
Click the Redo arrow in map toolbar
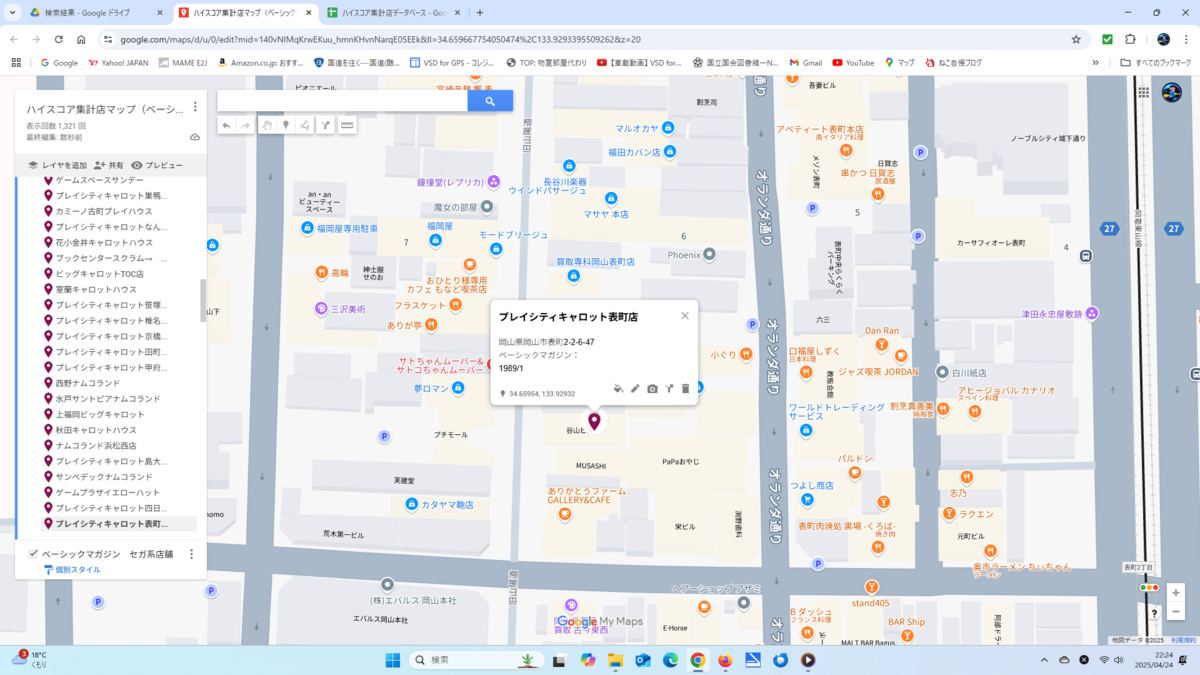[245, 126]
